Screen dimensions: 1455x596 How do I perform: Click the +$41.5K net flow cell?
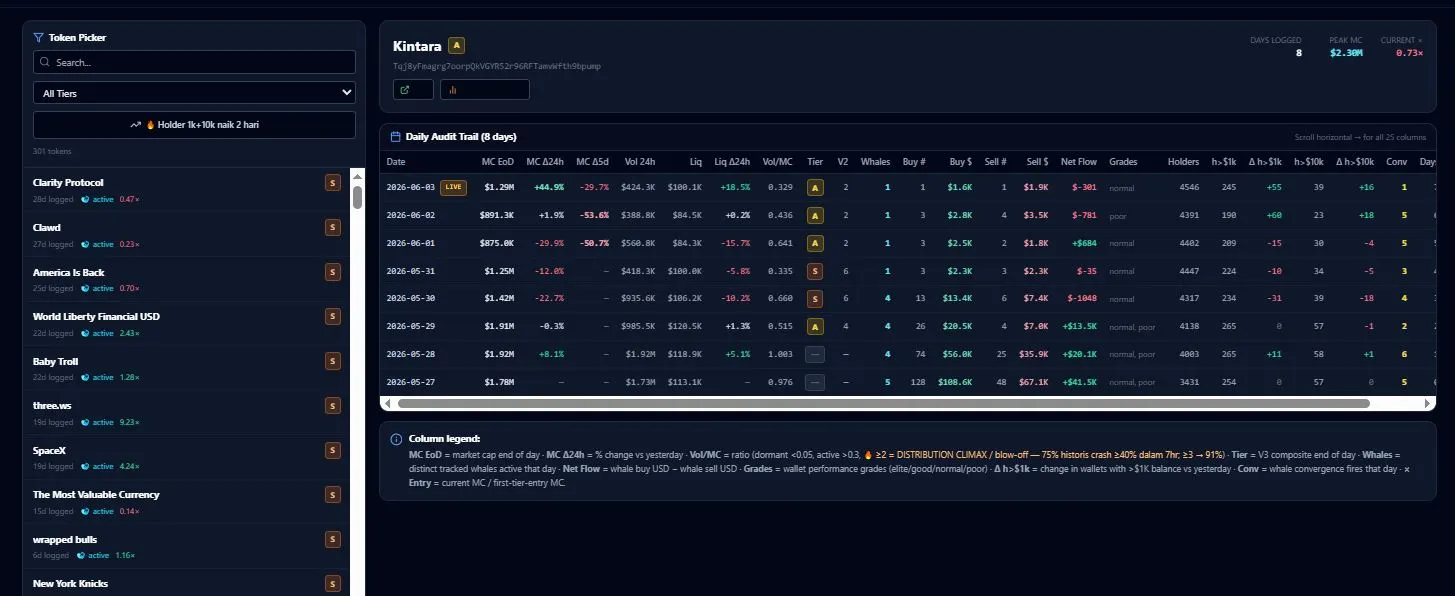[x=1078, y=382]
